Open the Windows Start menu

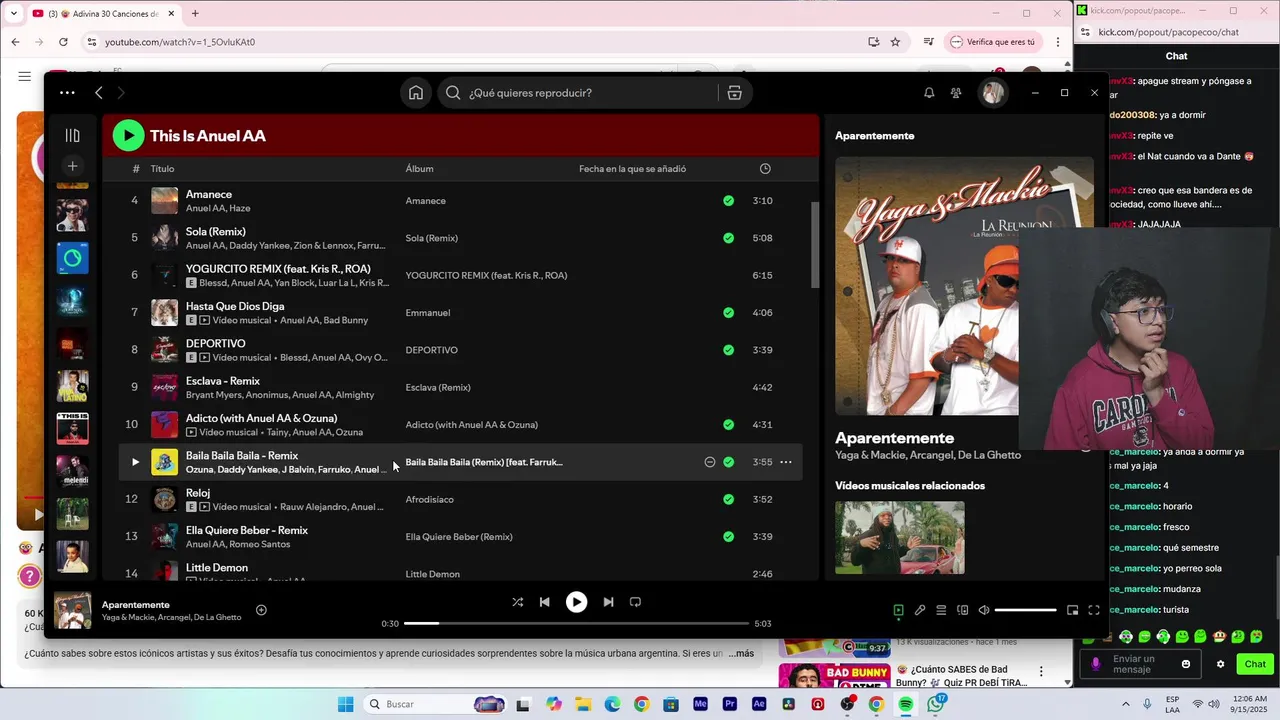tap(345, 704)
